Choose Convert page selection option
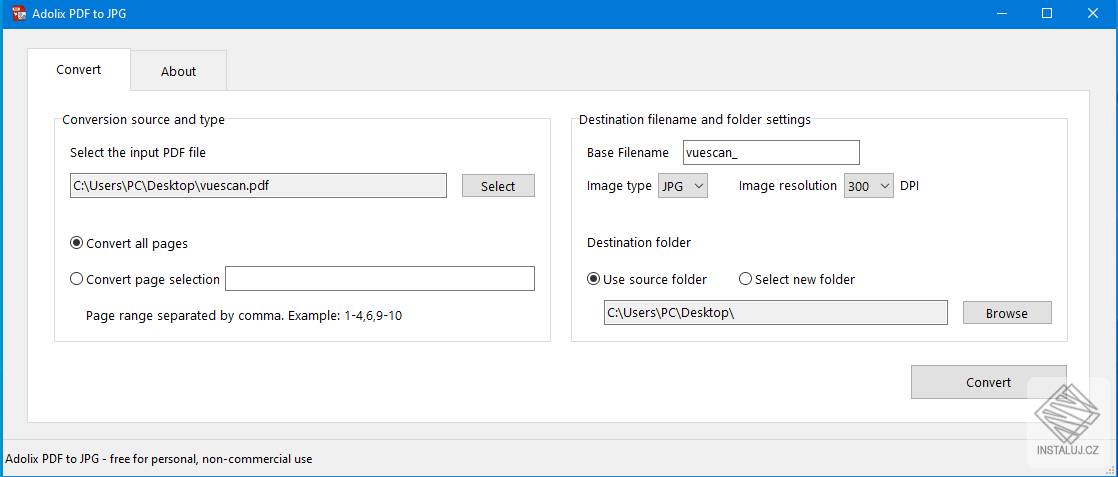 (x=145, y=279)
